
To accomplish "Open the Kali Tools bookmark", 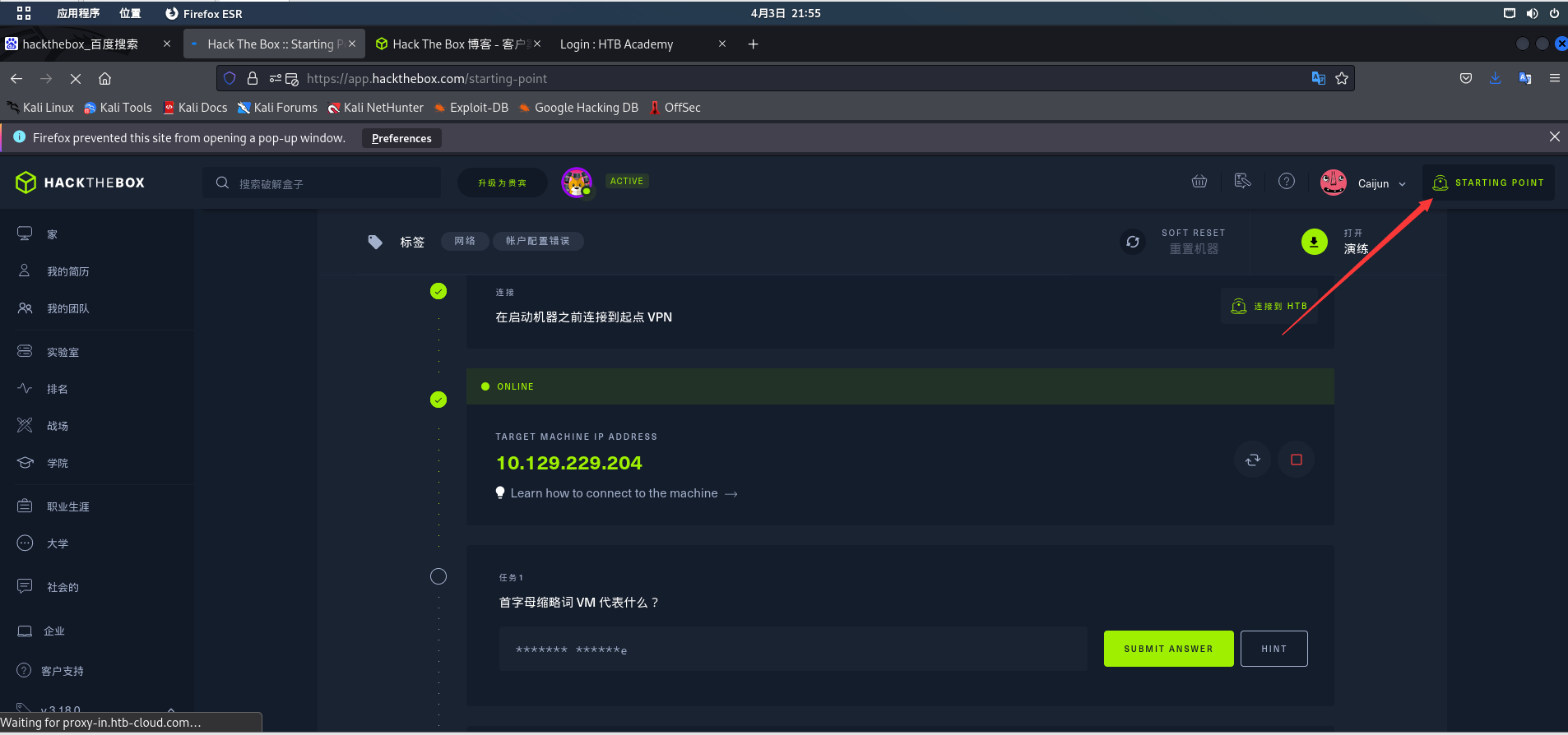I will coord(118,108).
